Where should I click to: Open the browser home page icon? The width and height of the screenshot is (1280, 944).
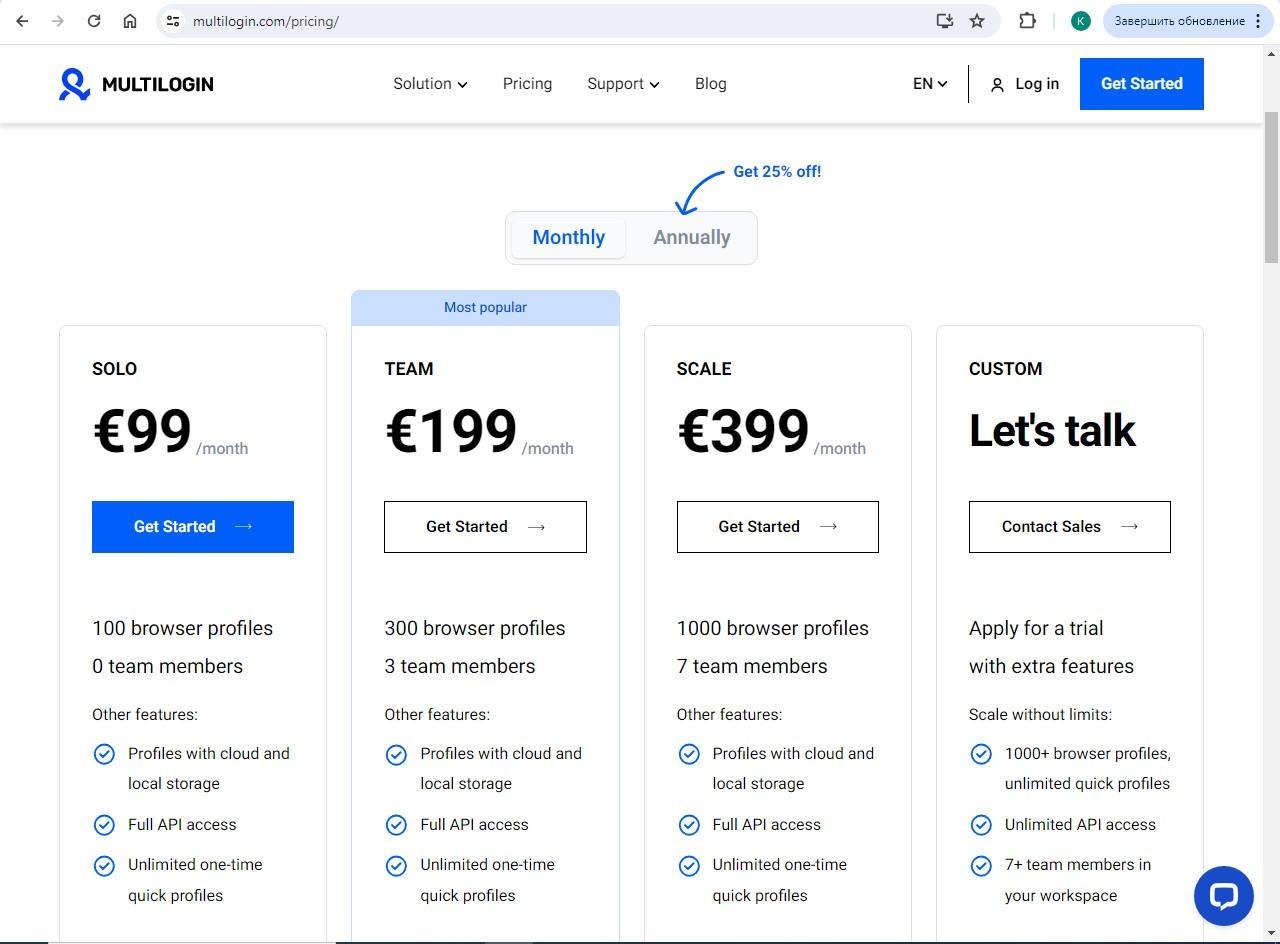coord(130,21)
